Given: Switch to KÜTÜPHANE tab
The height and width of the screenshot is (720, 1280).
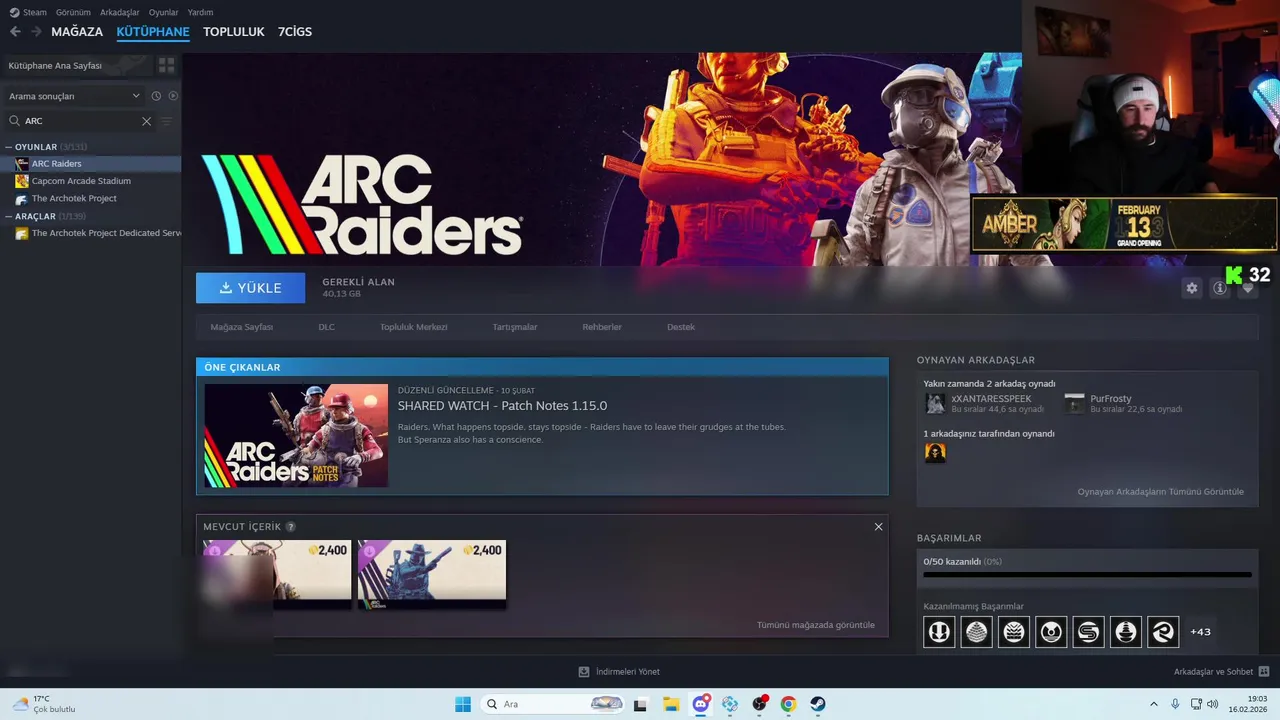Looking at the screenshot, I should click(153, 32).
